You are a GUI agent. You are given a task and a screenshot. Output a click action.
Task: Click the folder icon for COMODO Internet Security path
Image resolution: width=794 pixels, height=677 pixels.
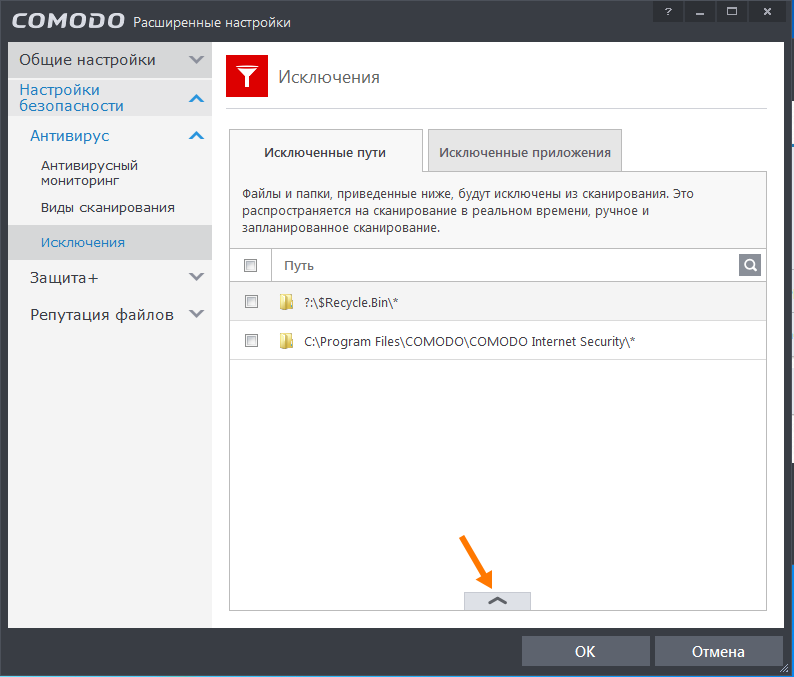click(x=286, y=341)
